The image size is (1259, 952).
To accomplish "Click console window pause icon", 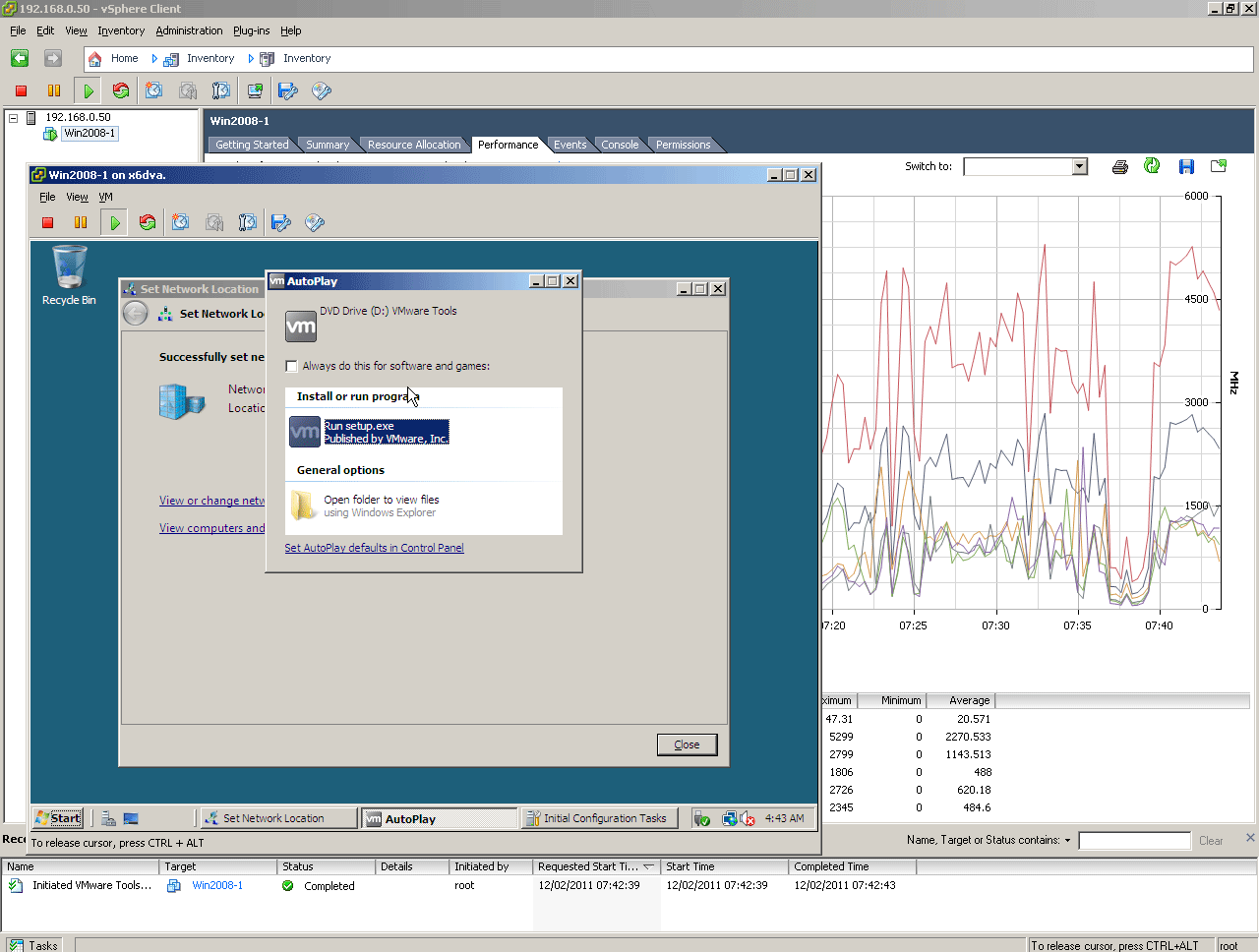I will [x=81, y=222].
